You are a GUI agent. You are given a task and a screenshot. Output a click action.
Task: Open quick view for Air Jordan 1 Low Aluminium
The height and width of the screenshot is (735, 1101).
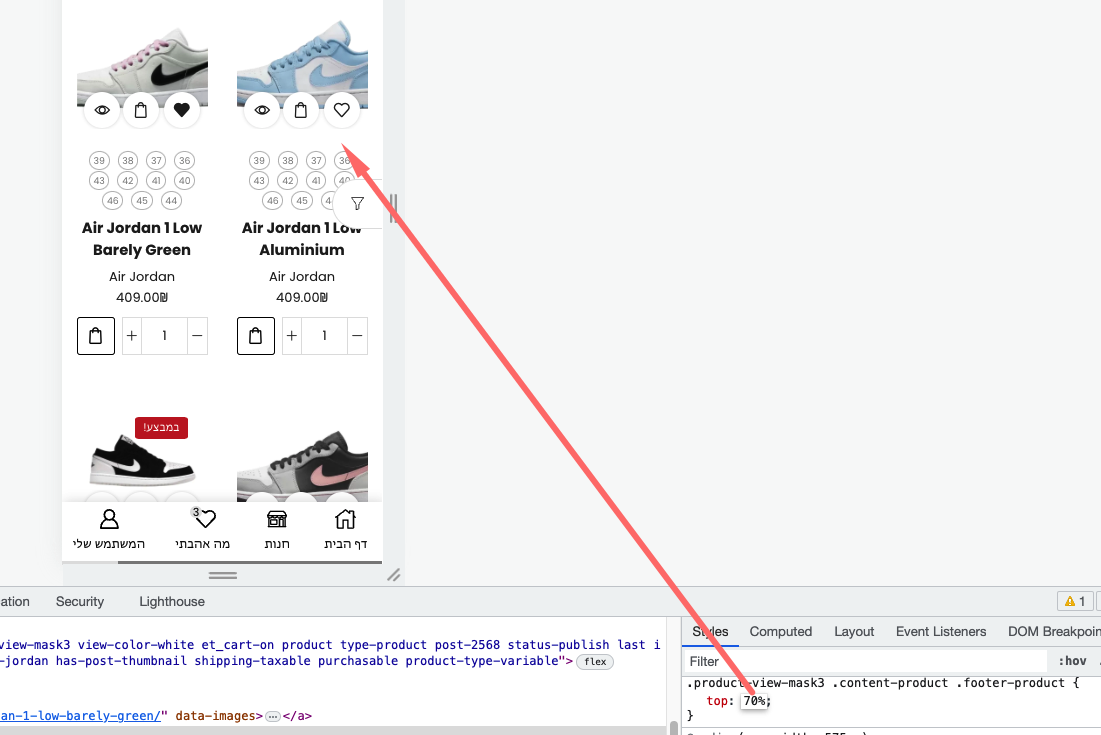[x=263, y=110]
